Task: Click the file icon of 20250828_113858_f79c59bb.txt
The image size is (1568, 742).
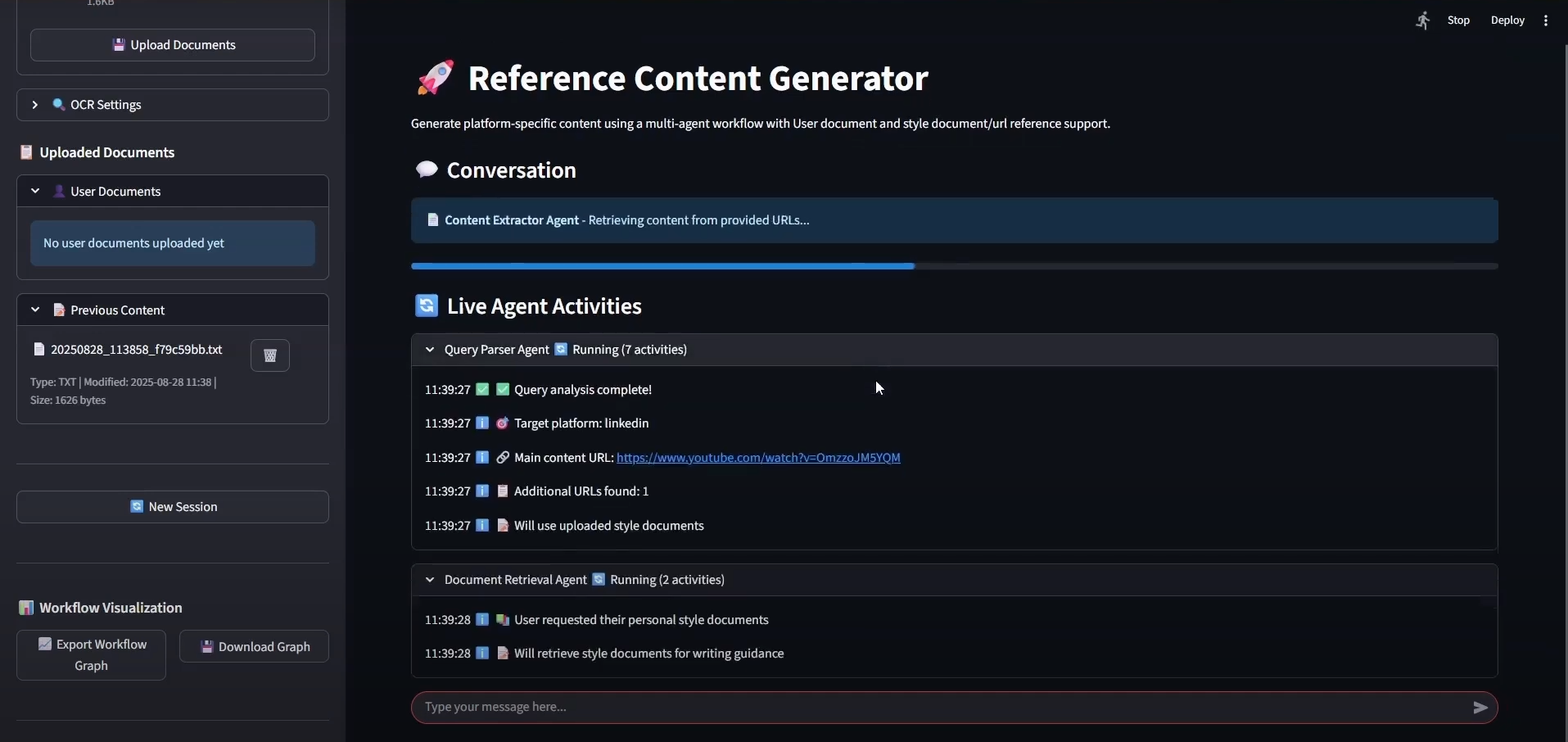Action: point(38,350)
